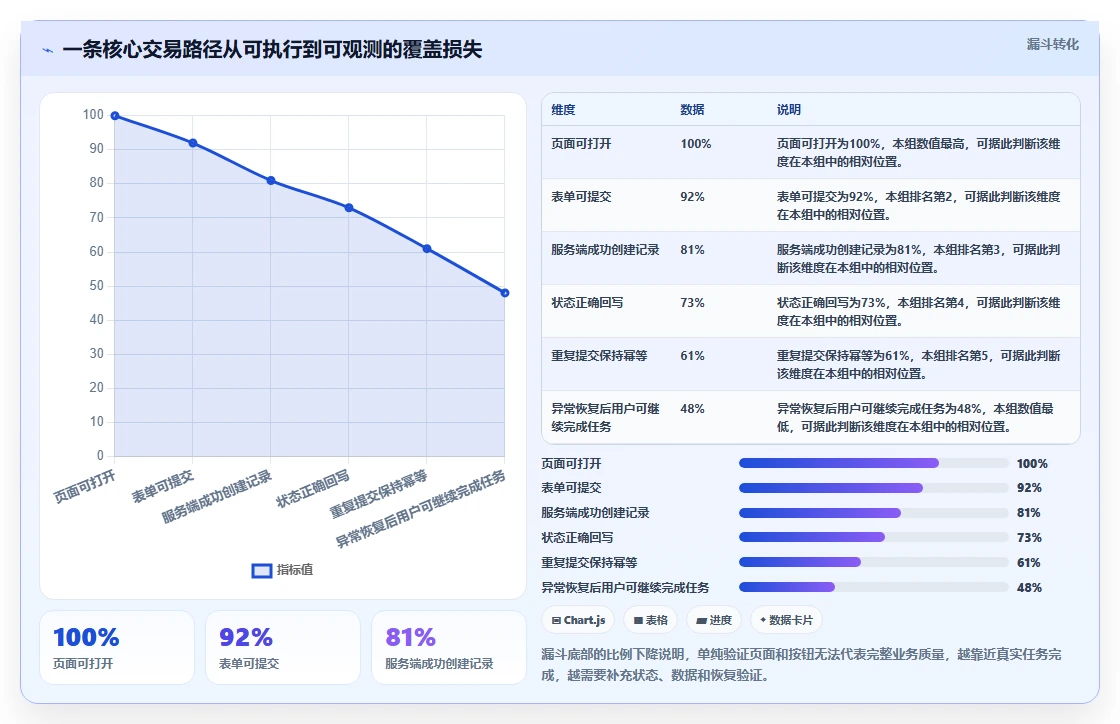This screenshot has height=724, width=1120.
Task: Click the 漏斗转化 tag in header
Action: point(1052,44)
